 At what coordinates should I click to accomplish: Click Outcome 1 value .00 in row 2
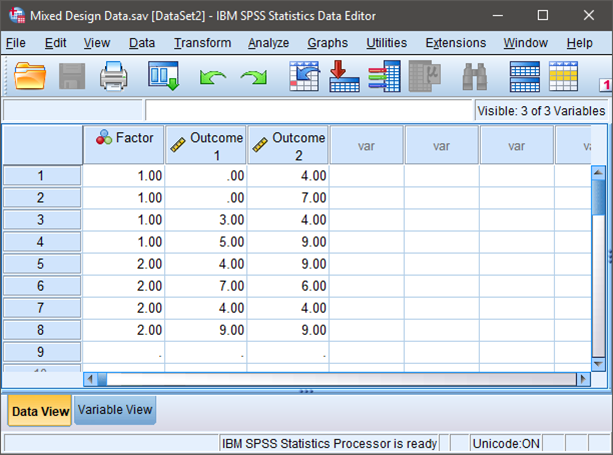click(206, 197)
